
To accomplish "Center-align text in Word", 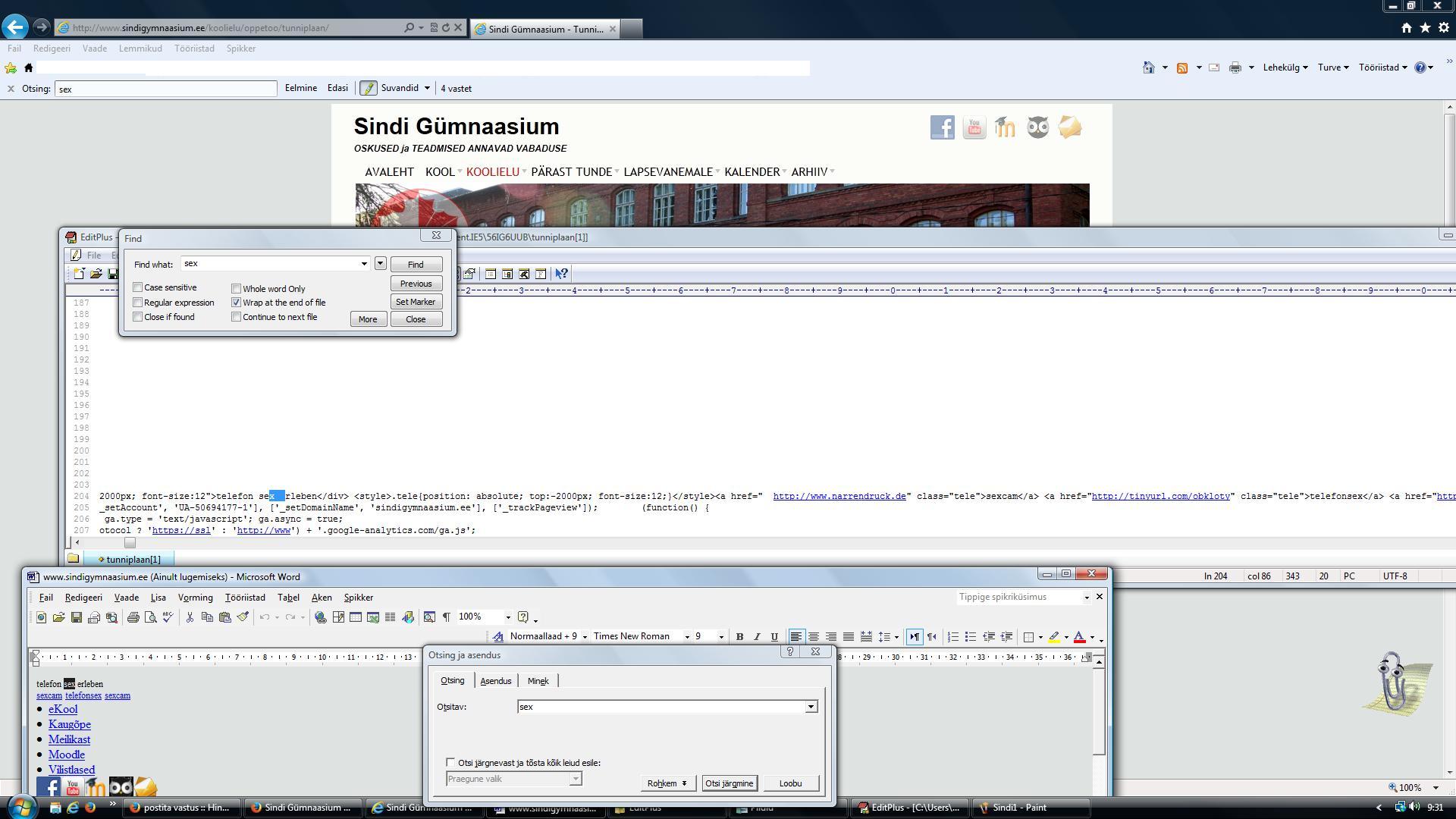I will 813,637.
